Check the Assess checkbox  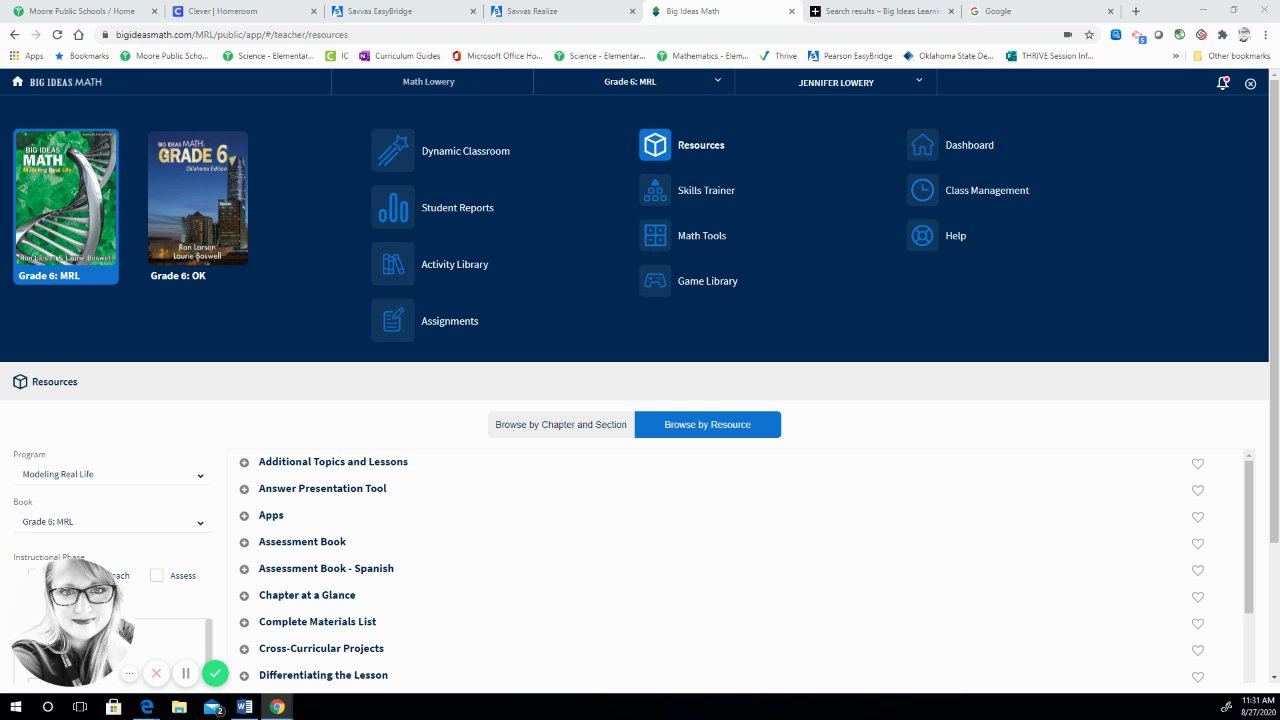(156, 575)
